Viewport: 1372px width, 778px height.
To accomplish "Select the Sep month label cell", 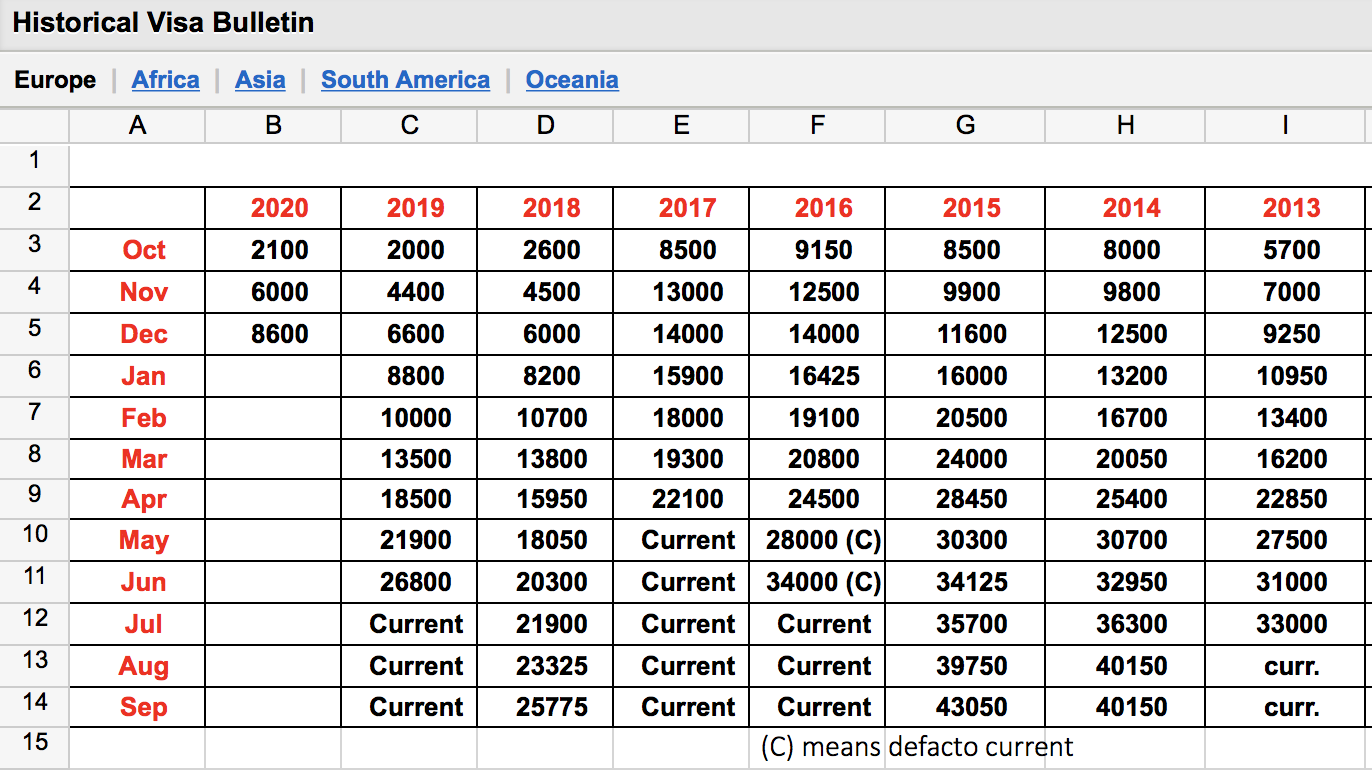I will (x=137, y=707).
